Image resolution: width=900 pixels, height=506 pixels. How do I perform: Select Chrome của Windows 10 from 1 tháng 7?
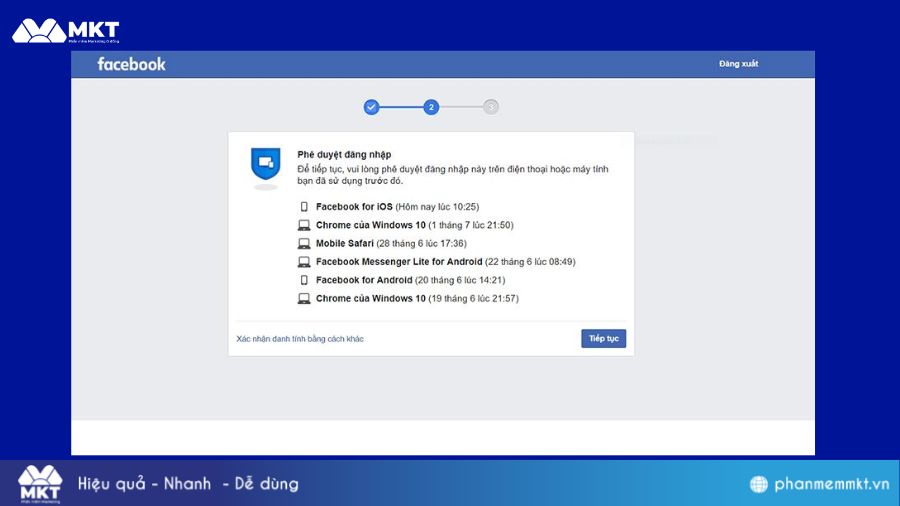coord(406,225)
